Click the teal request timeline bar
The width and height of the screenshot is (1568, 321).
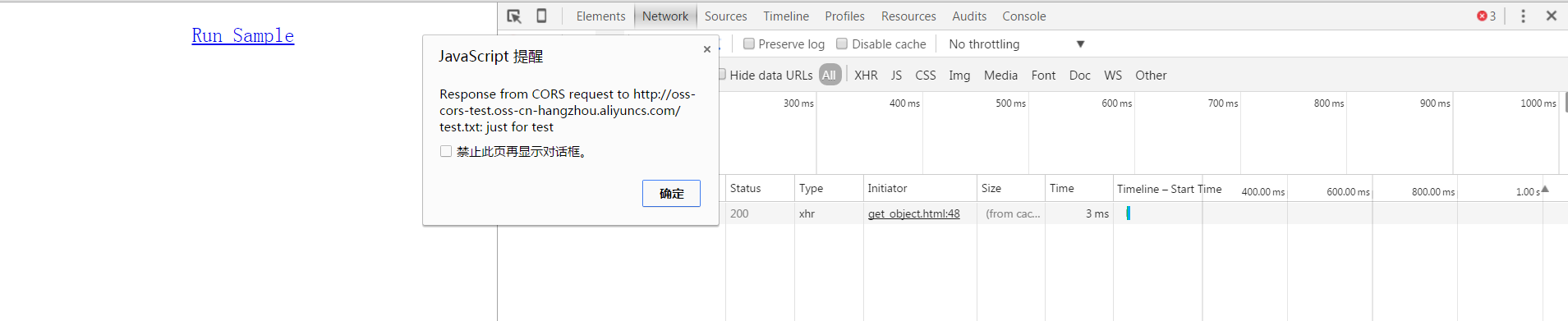1128,213
